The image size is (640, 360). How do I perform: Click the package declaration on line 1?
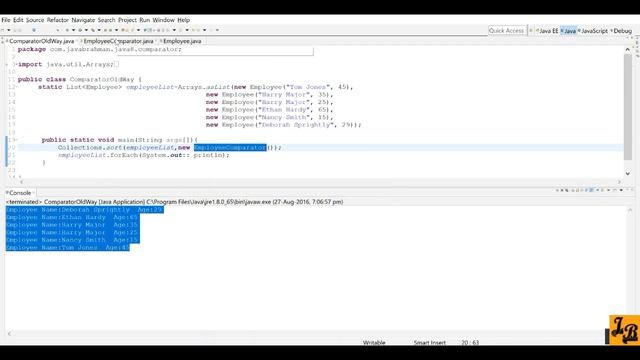click(99, 49)
